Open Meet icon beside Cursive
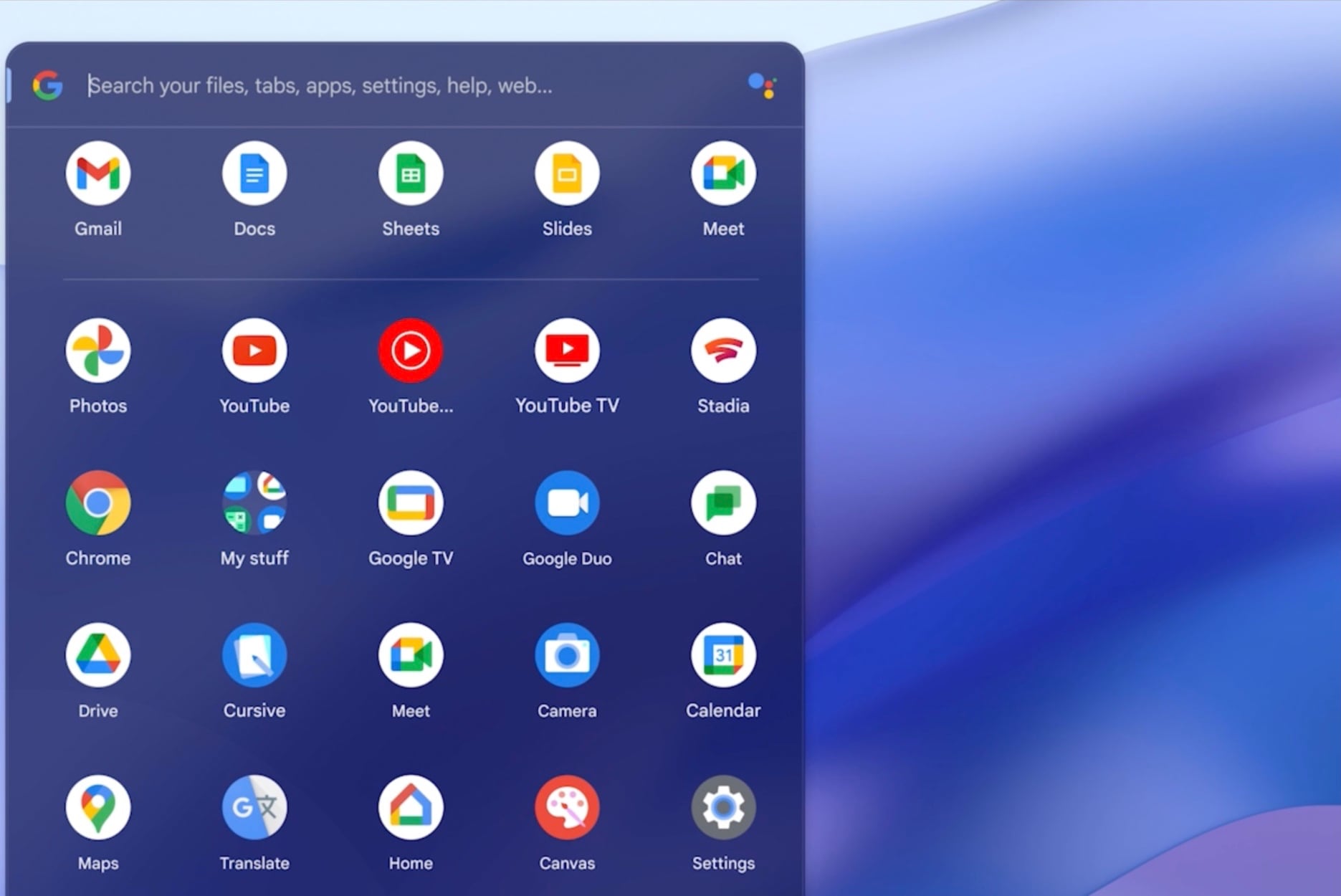Image resolution: width=1341 pixels, height=896 pixels. (411, 655)
